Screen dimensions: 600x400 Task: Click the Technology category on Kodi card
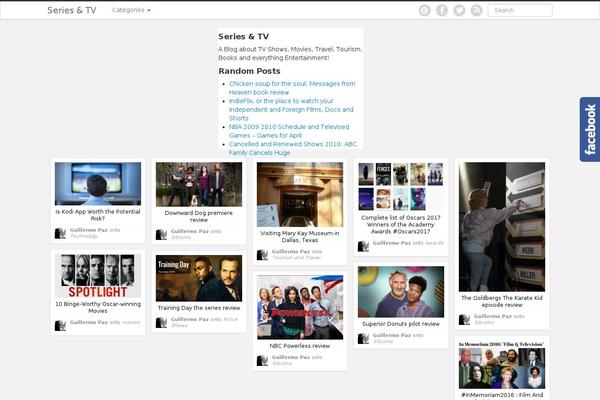coord(84,236)
